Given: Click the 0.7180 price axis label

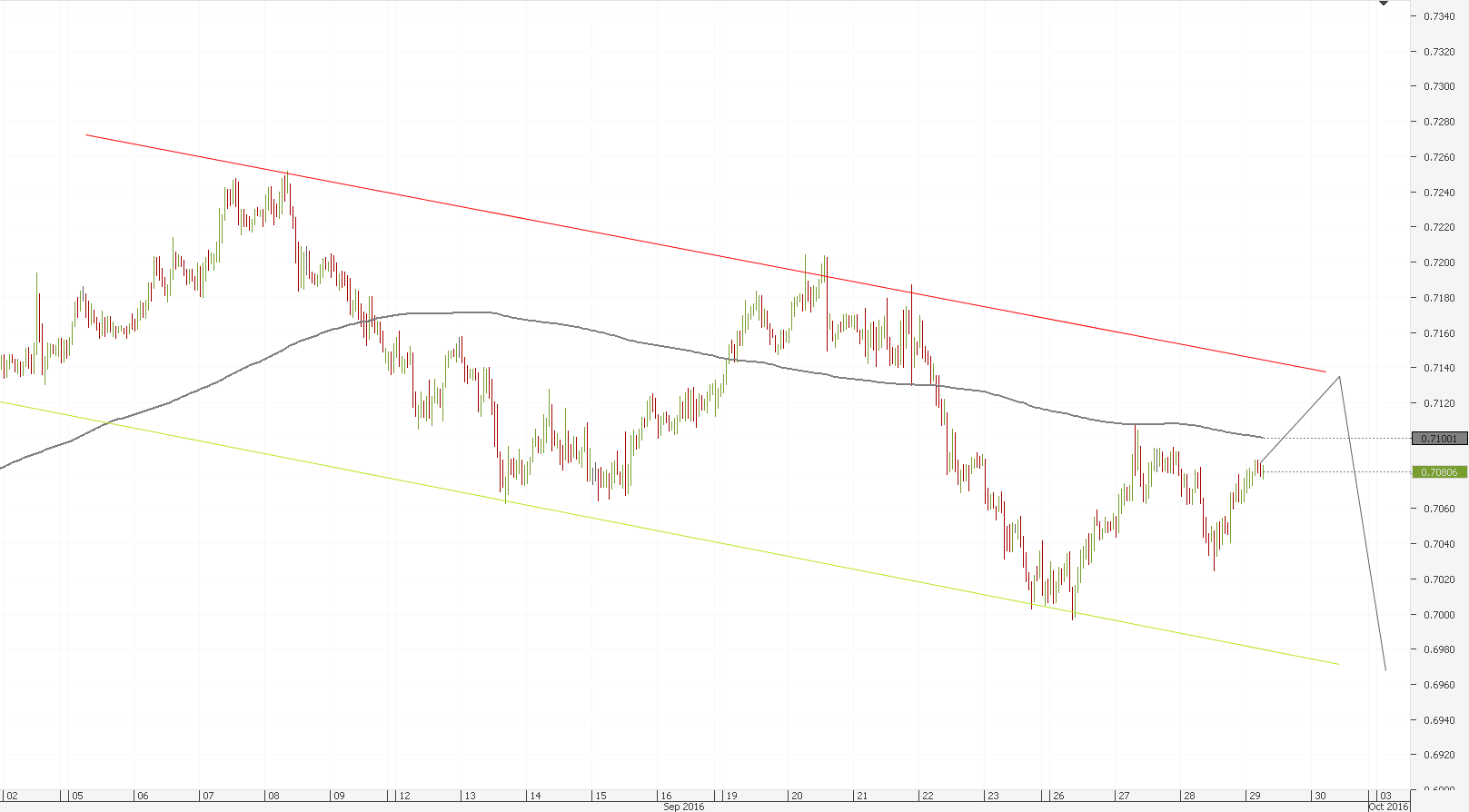Looking at the screenshot, I should [1439, 298].
